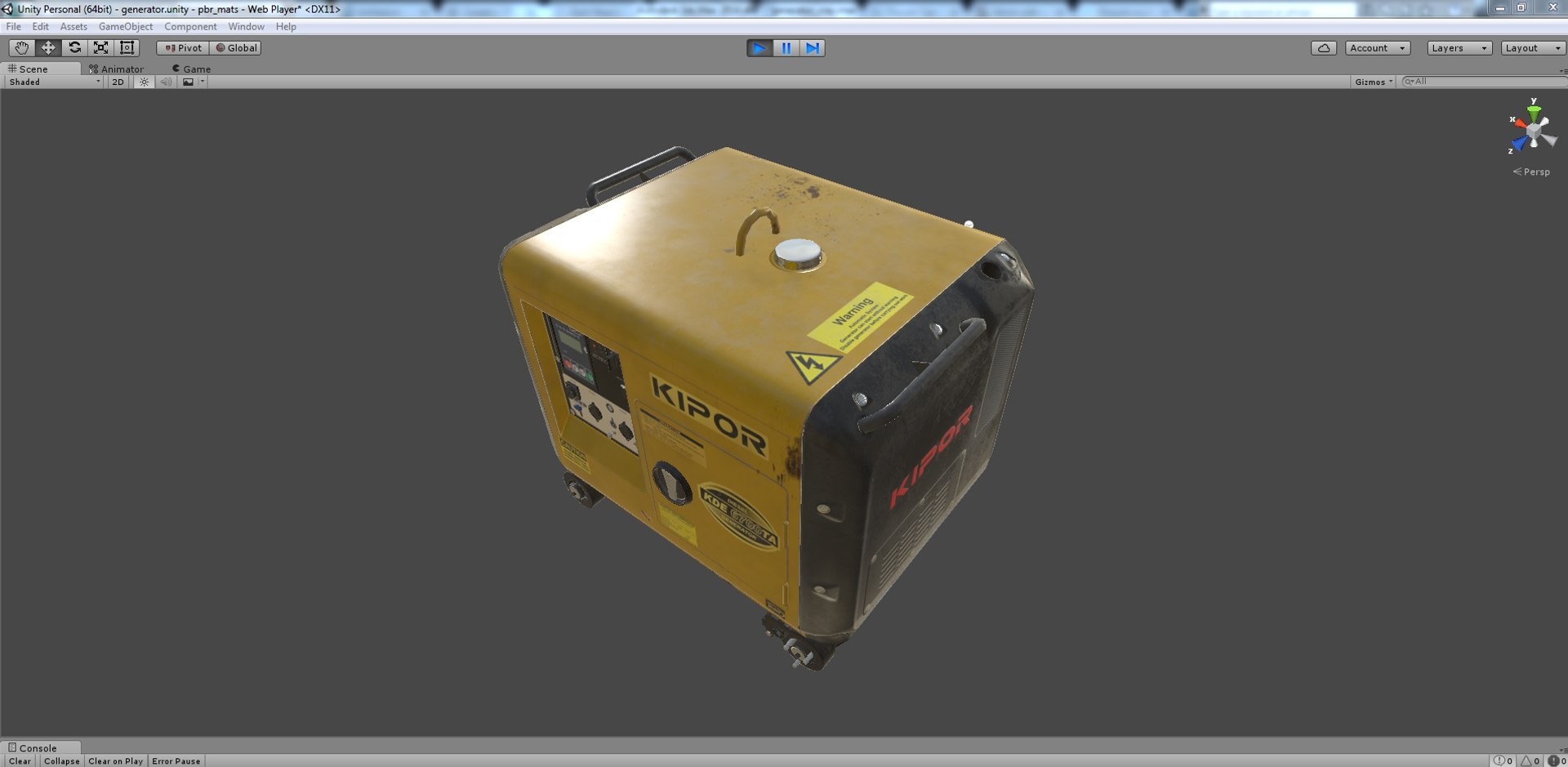Select the Rect transform tool
The image size is (1568, 767).
point(127,48)
